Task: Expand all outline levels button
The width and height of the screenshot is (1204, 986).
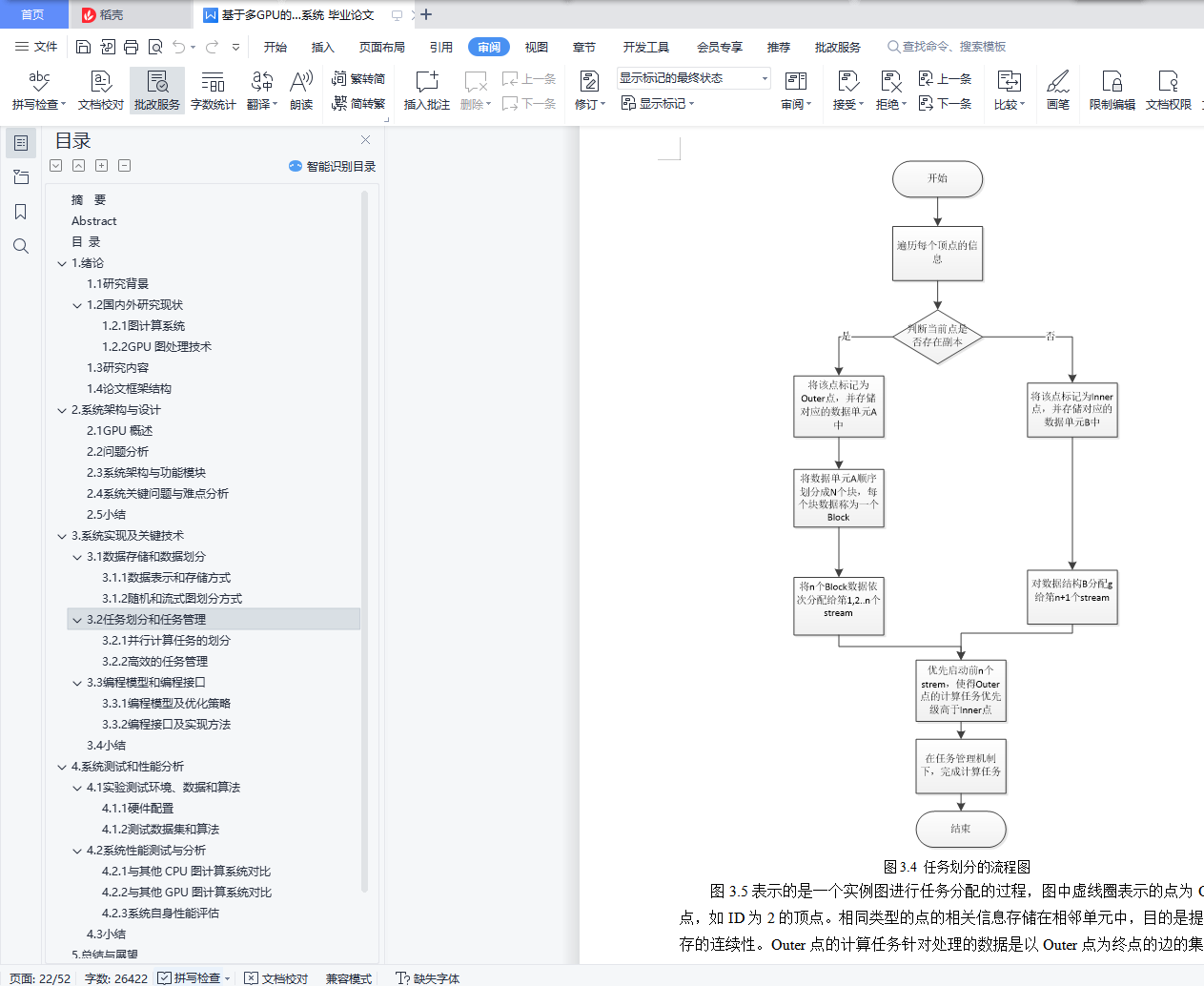Action: [x=56, y=166]
